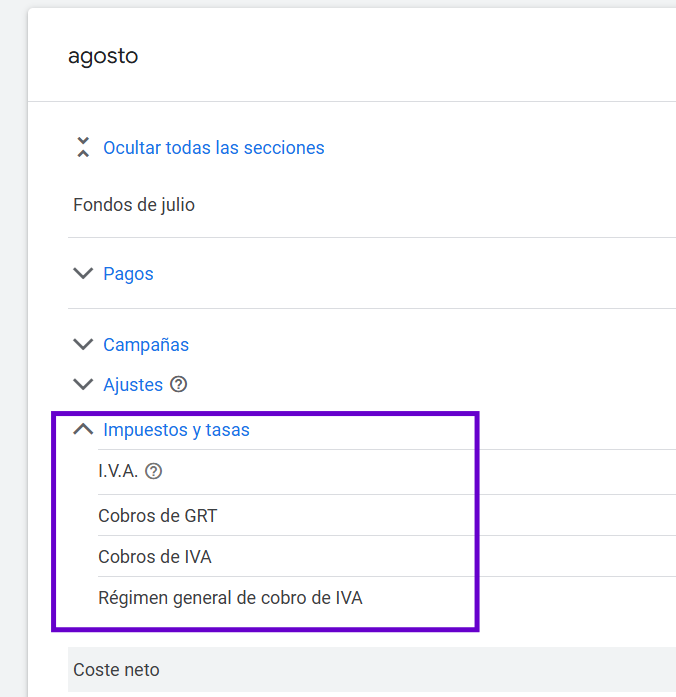The image size is (676, 697).
Task: Expand the Campañas section chevron
Action: (83, 344)
